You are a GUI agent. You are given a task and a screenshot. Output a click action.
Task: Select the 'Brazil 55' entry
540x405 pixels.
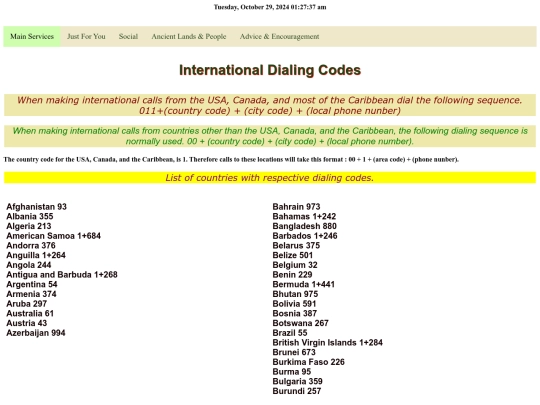[x=290, y=333]
